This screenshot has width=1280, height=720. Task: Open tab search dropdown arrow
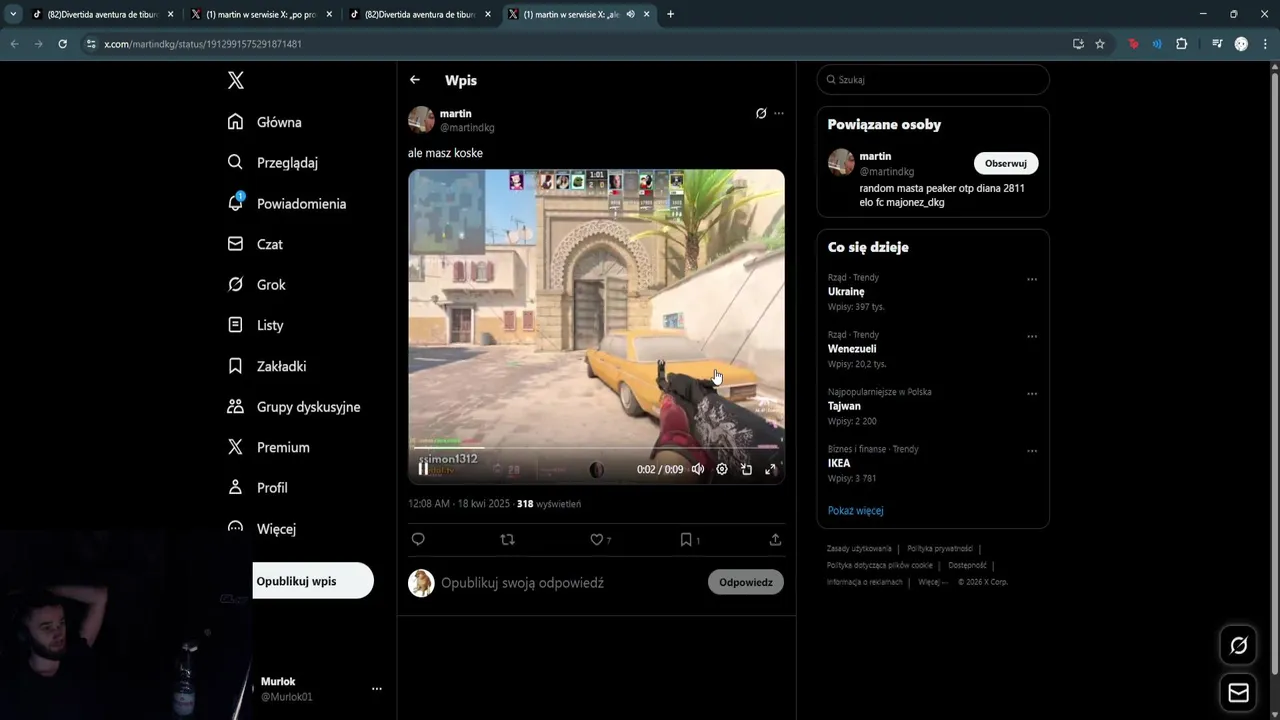13,14
